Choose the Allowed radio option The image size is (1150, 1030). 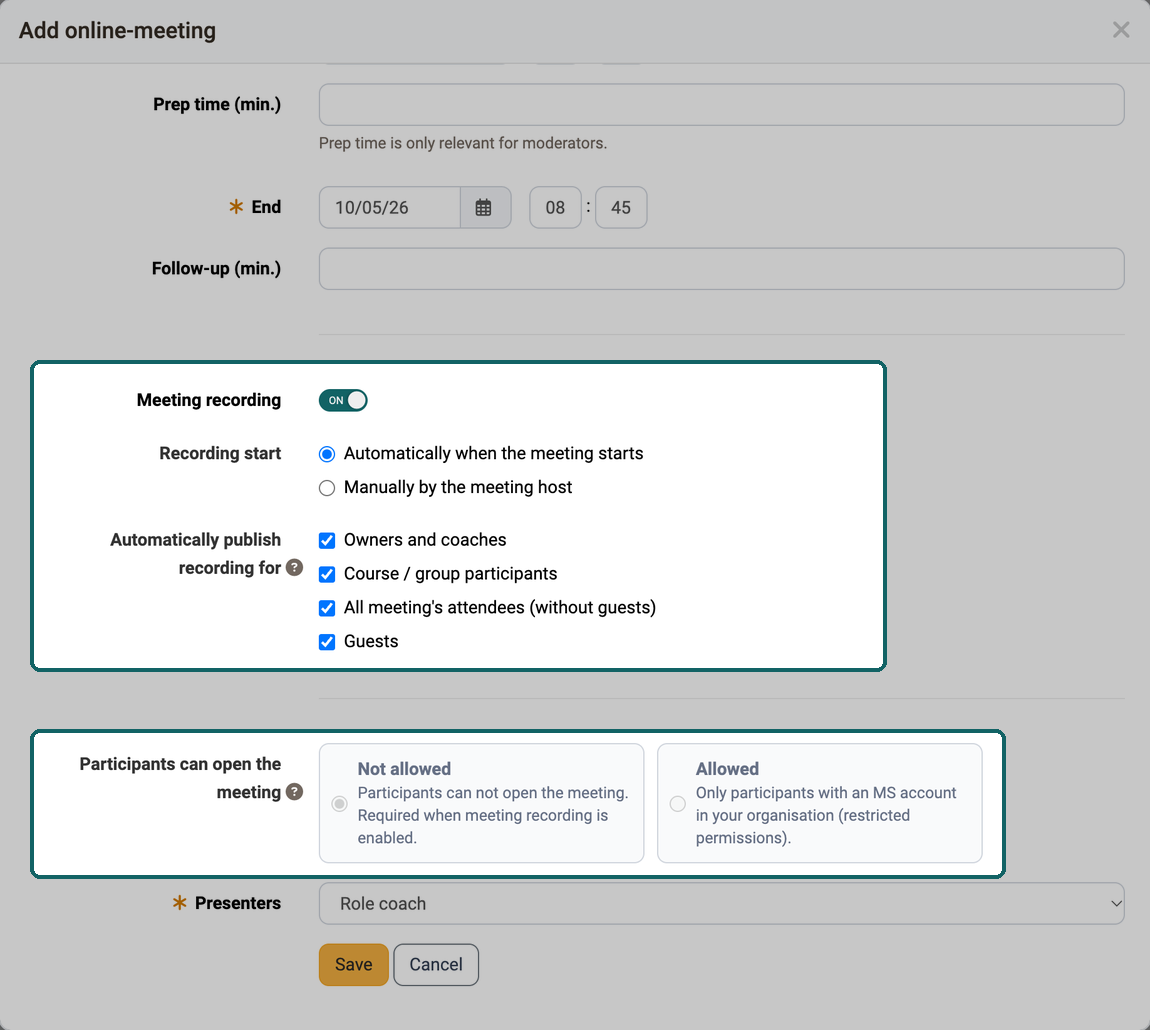(678, 804)
